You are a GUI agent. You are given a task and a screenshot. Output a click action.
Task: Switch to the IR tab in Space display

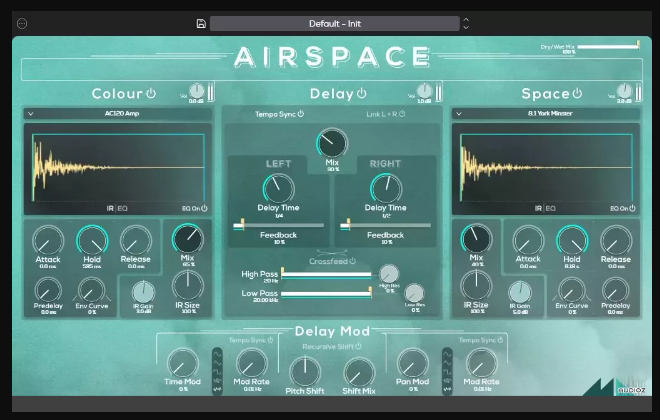tap(538, 208)
